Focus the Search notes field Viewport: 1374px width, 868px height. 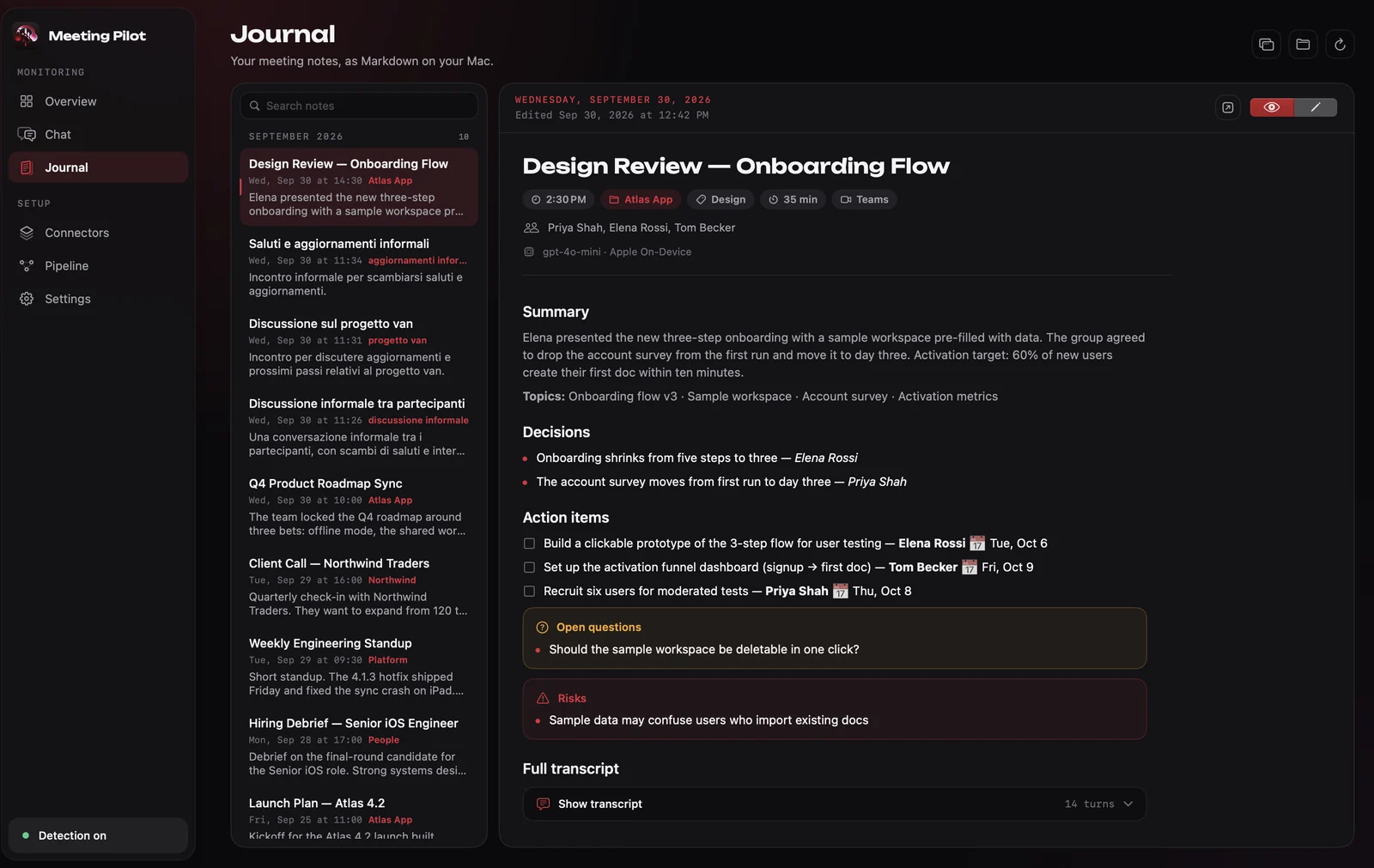click(x=359, y=106)
